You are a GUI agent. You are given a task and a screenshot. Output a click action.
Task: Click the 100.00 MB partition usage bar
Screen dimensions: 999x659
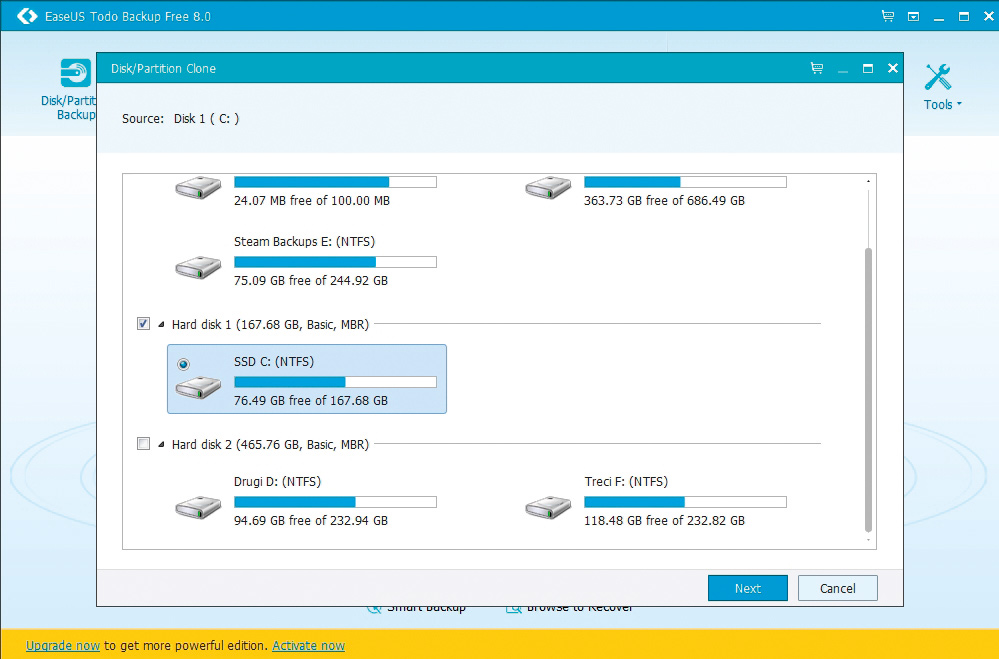point(335,182)
